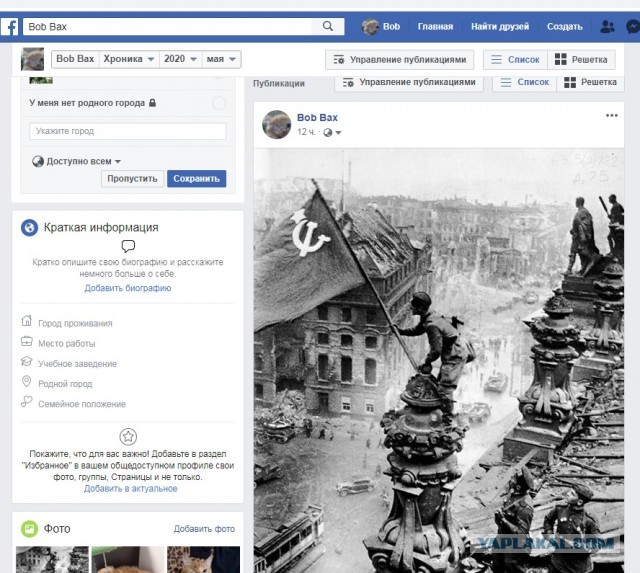Open Создать in the top navigation
Screen dimensions: 640x573
point(564,27)
